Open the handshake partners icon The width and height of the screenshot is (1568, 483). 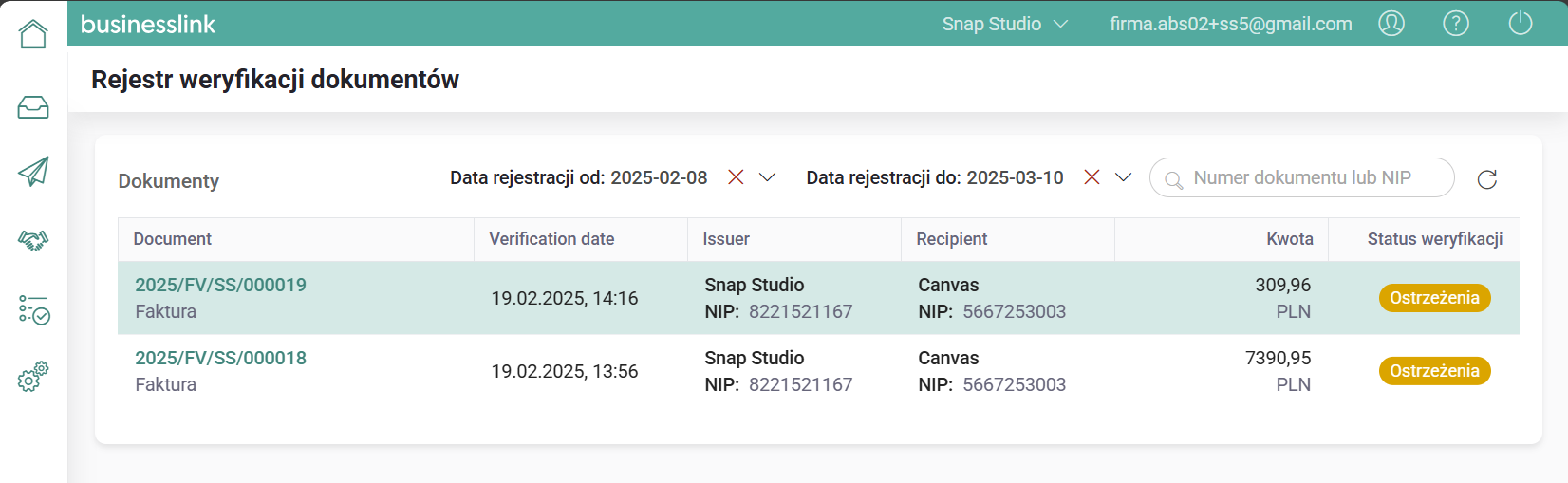coord(33,240)
